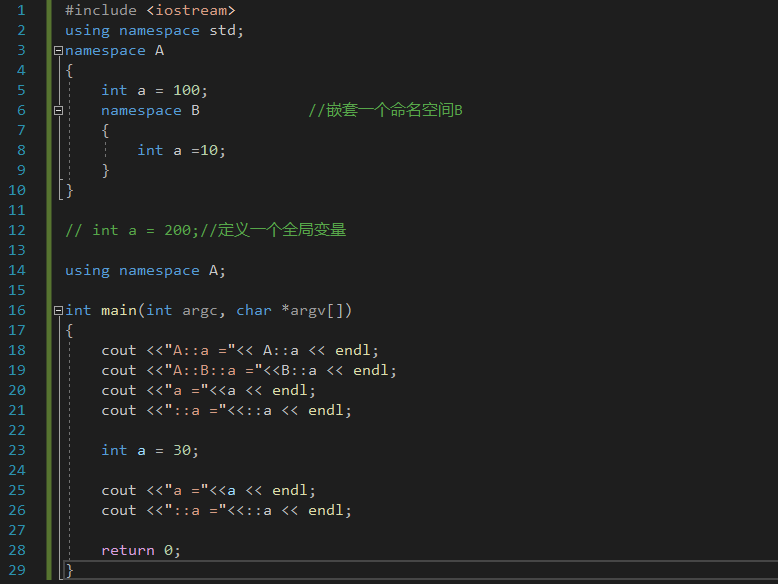Collapse the nested namespace B block

(58, 111)
